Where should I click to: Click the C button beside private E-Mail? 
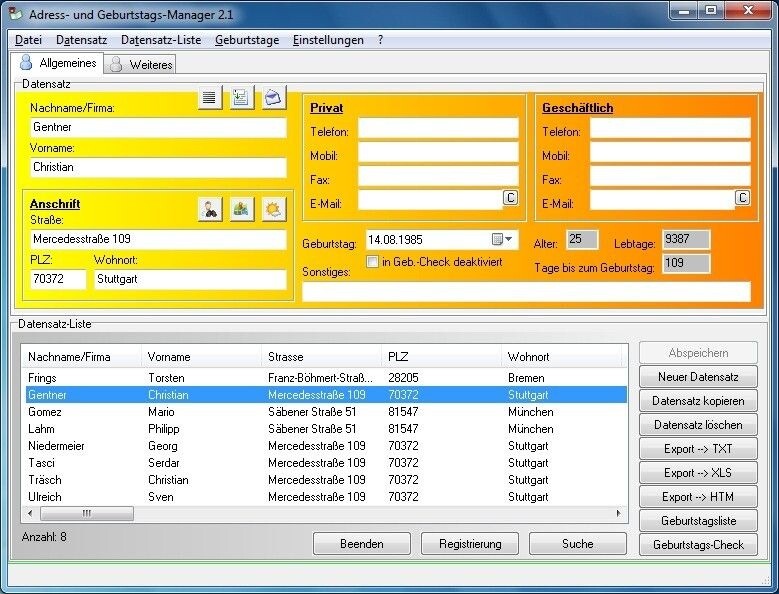coord(510,198)
